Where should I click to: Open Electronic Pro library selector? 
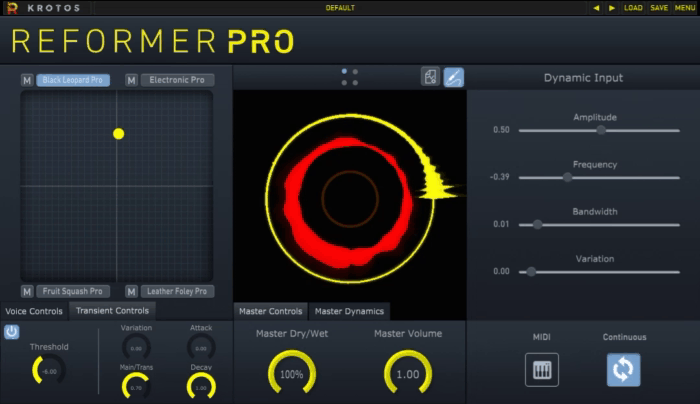[x=177, y=80]
